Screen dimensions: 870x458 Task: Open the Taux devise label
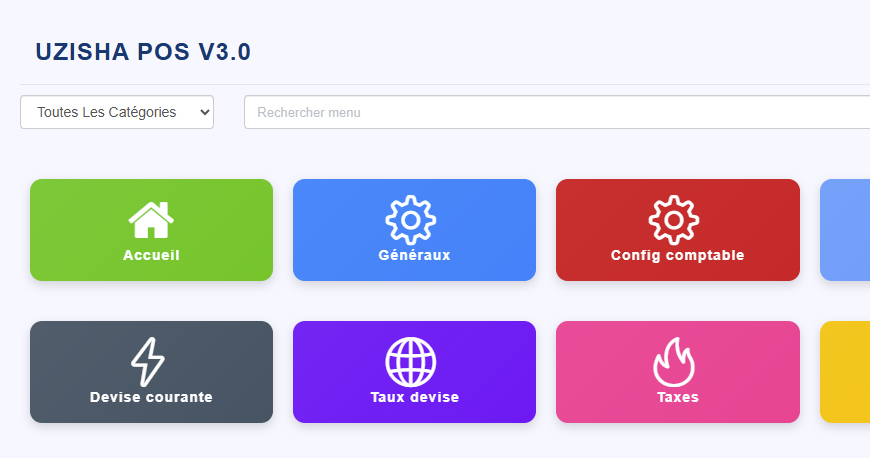[x=414, y=397]
